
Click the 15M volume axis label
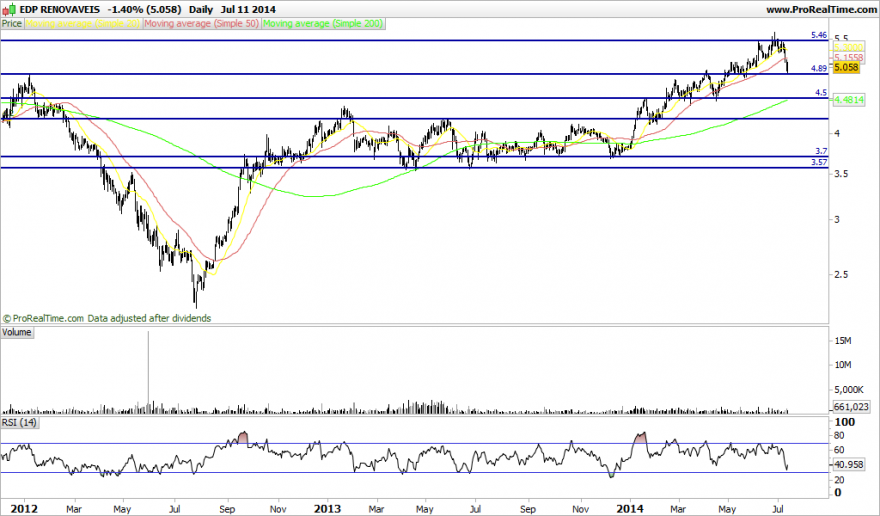pyautogui.click(x=844, y=341)
